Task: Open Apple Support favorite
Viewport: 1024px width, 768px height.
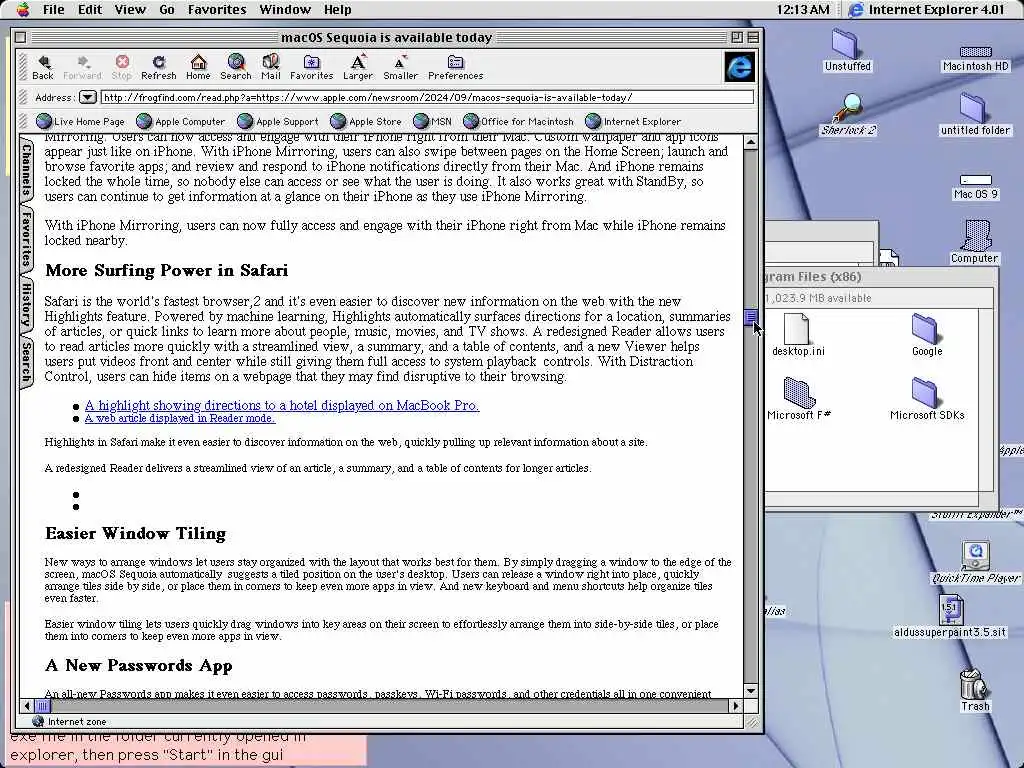Action: (x=278, y=121)
